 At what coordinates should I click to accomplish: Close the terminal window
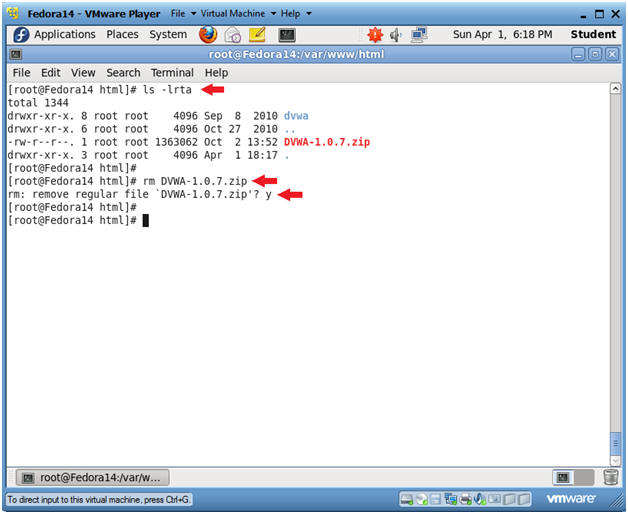tap(612, 54)
